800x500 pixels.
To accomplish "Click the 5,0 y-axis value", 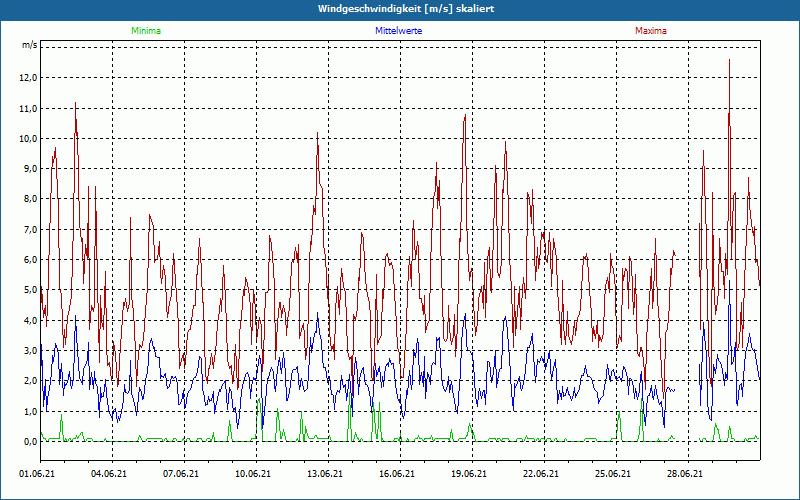I will (x=31, y=290).
